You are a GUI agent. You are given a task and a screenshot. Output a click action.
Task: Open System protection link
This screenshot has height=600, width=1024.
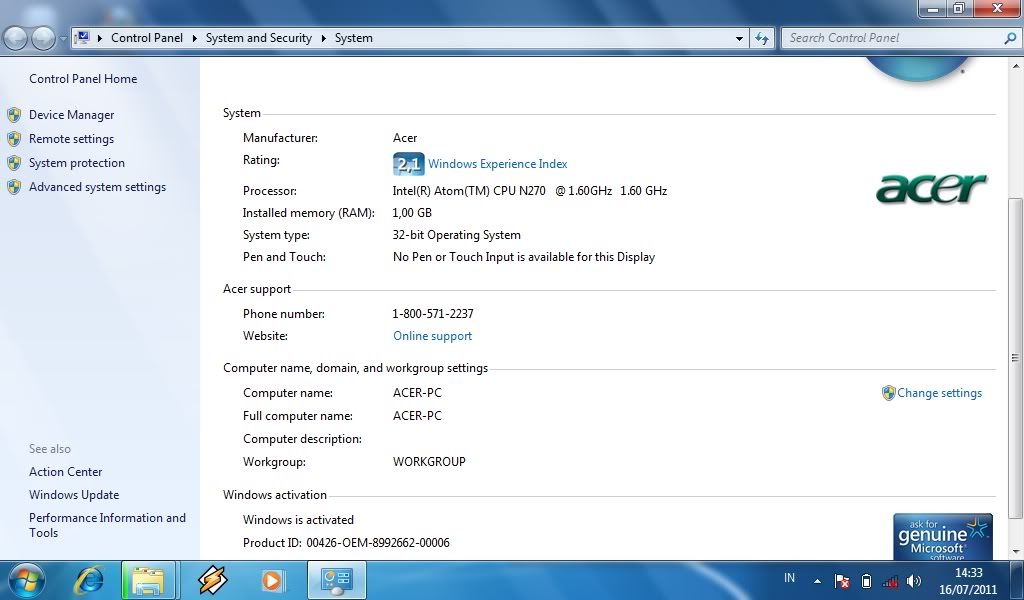(76, 163)
